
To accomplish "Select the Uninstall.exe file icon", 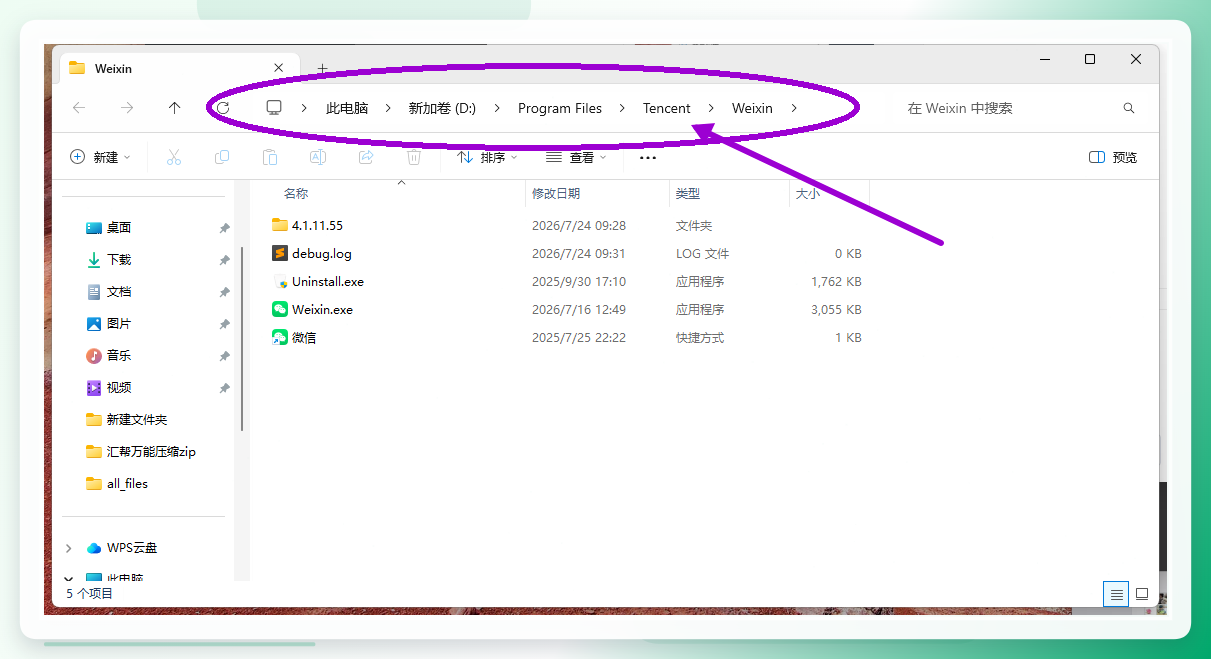I will (x=280, y=281).
